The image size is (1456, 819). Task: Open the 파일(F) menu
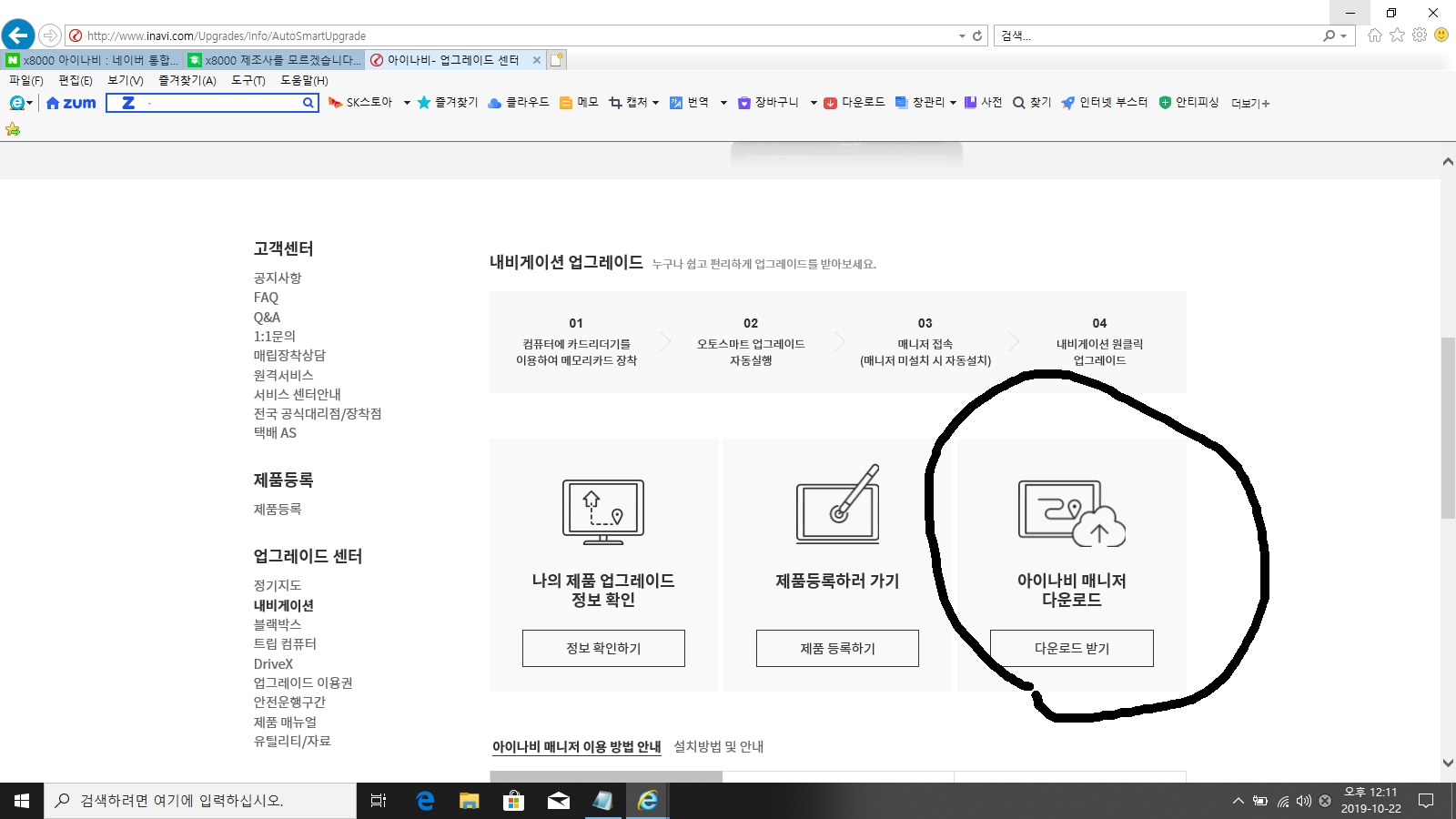26,80
